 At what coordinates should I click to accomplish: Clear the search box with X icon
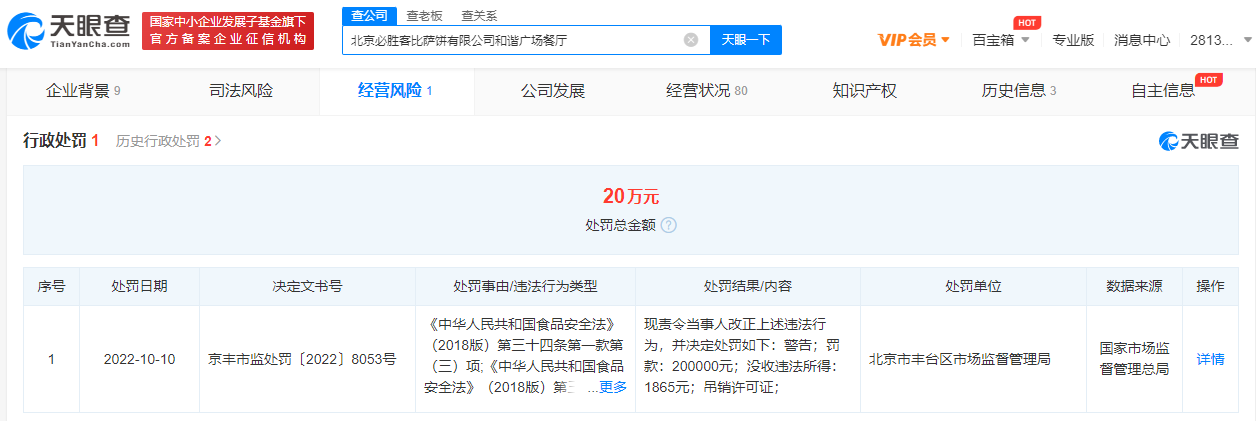point(691,40)
